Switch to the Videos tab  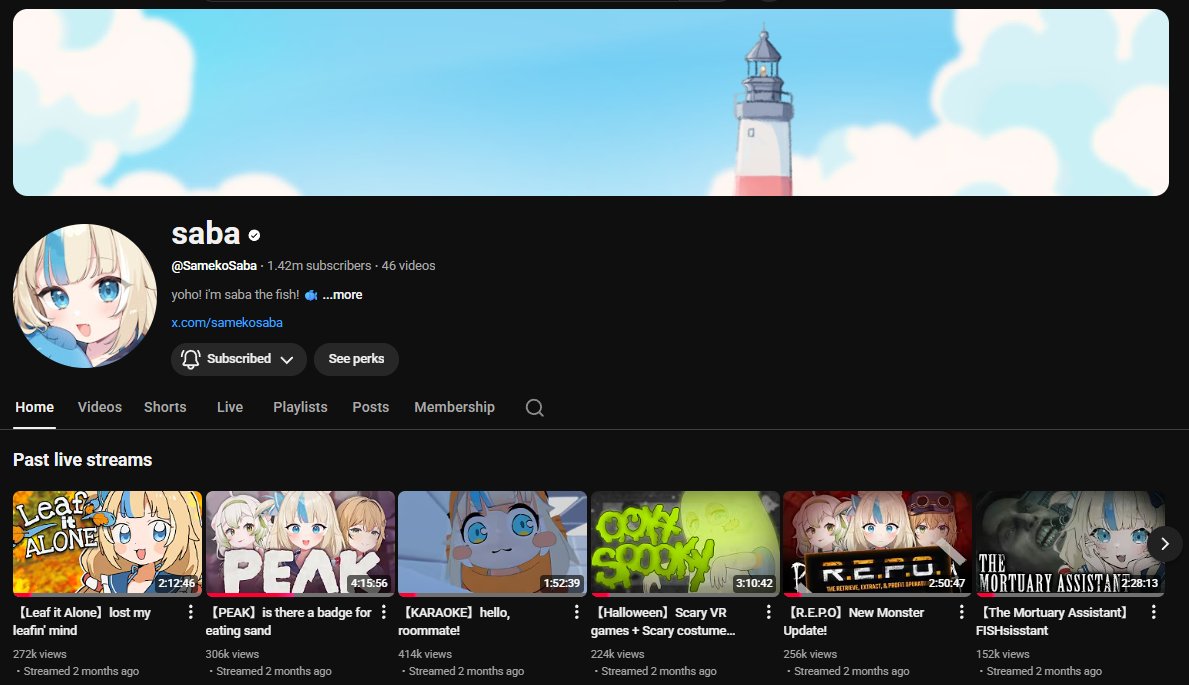pos(99,407)
